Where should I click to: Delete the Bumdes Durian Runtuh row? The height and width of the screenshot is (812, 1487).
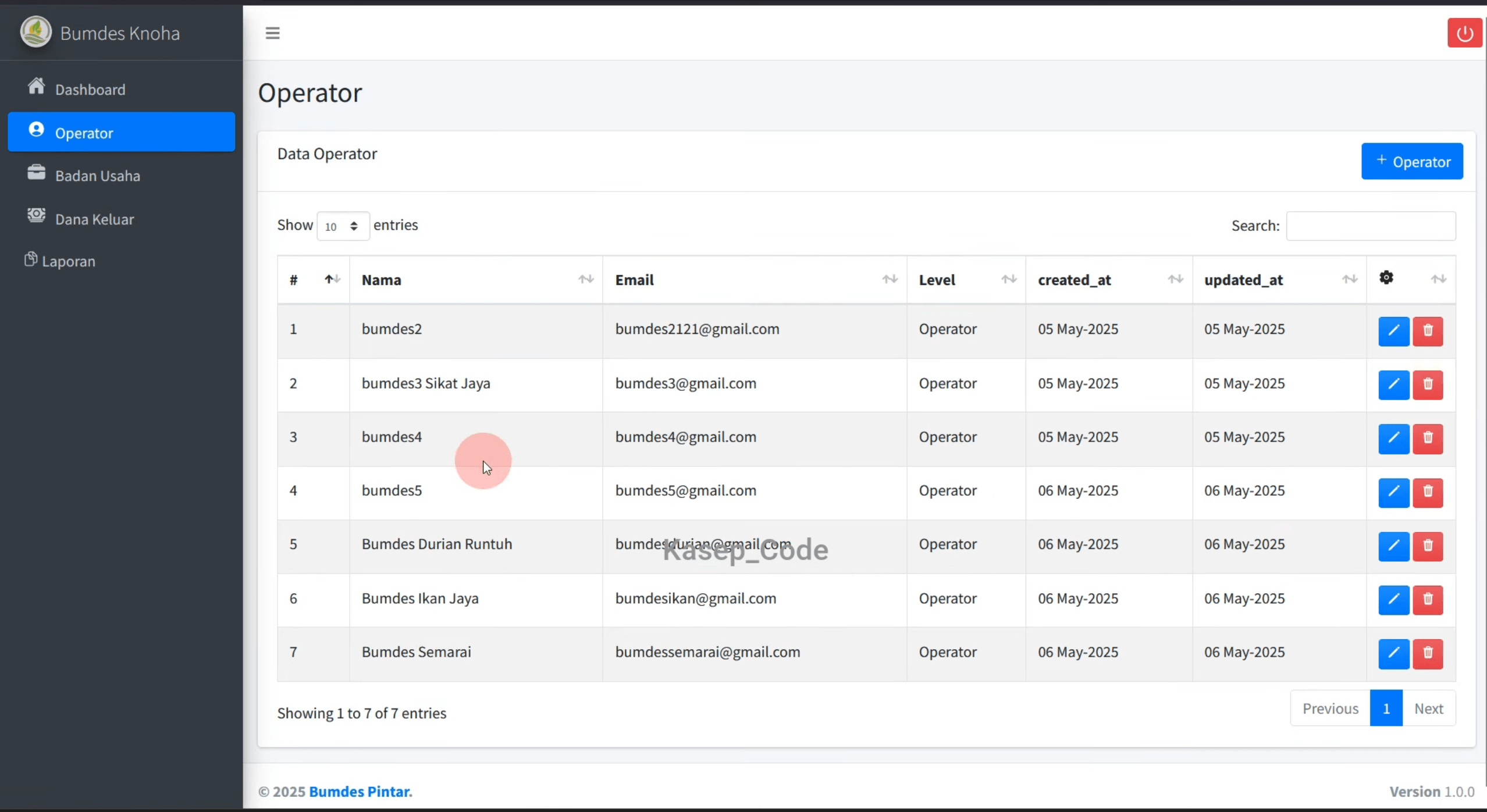click(1428, 546)
